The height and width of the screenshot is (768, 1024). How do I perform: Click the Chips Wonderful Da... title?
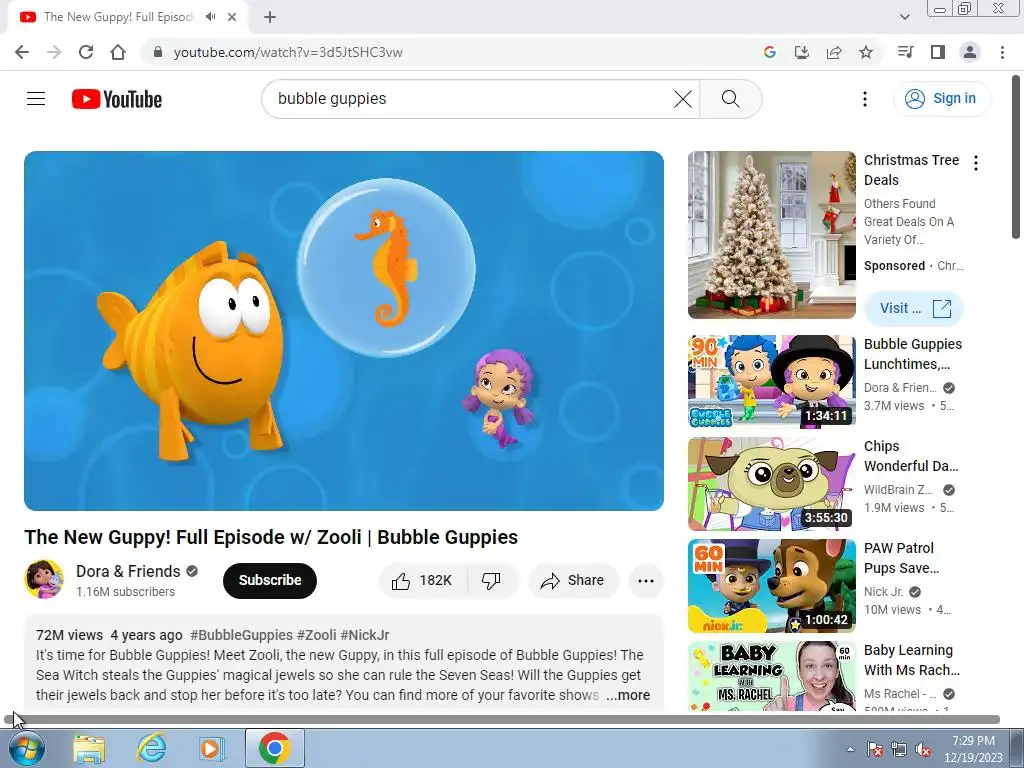(x=911, y=456)
